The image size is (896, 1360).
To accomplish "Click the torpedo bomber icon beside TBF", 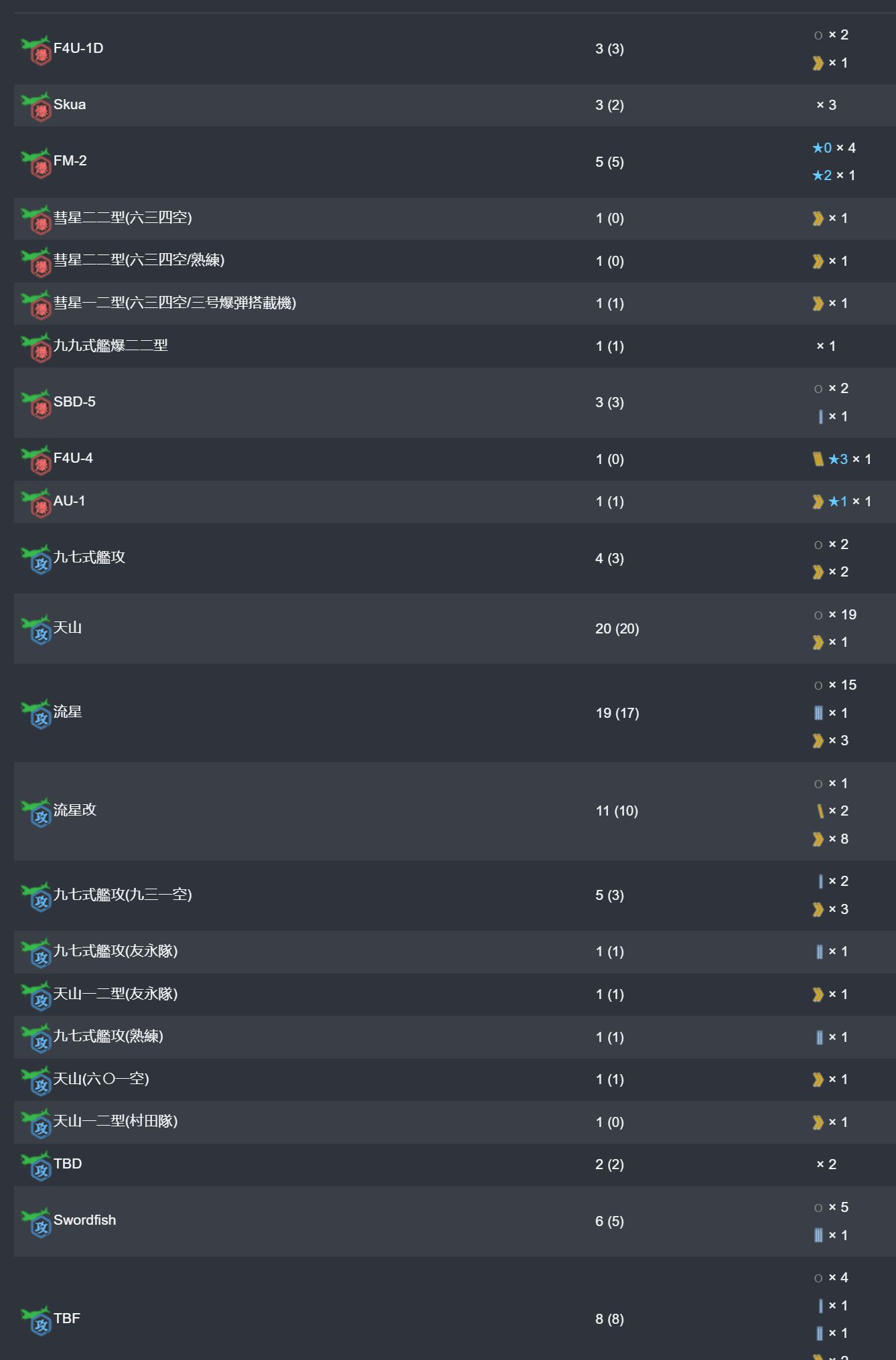I will [36, 1320].
